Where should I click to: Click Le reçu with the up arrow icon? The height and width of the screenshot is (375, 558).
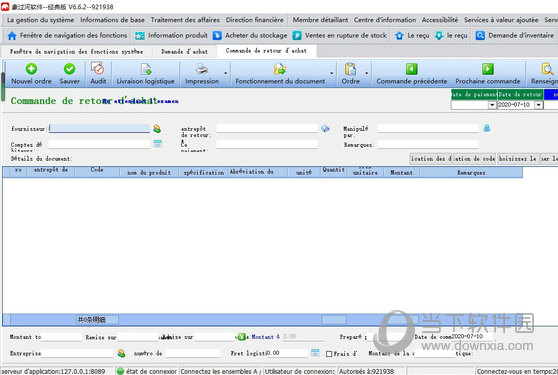(412, 35)
